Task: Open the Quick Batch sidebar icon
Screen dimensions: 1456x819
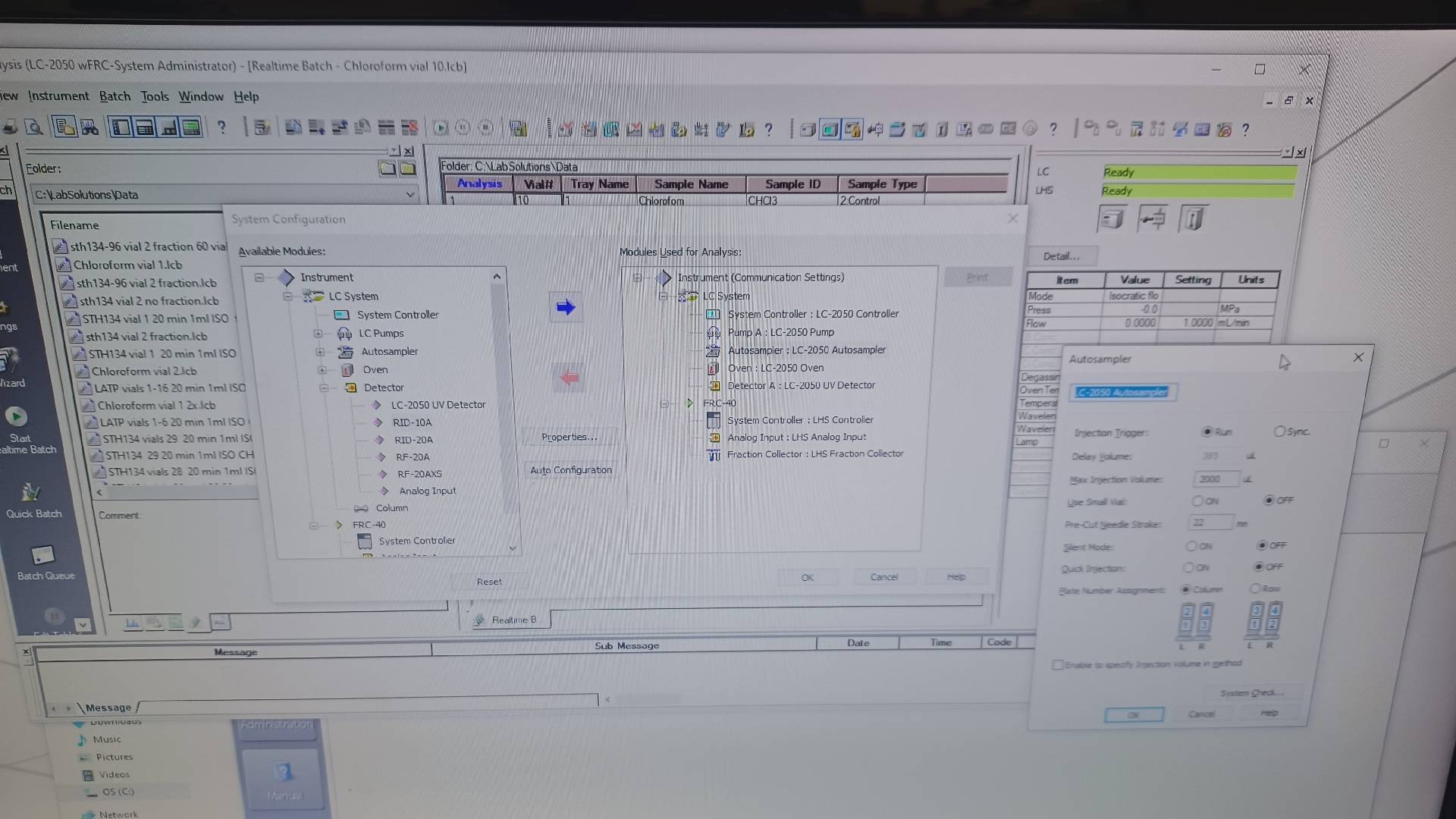Action: [x=30, y=492]
